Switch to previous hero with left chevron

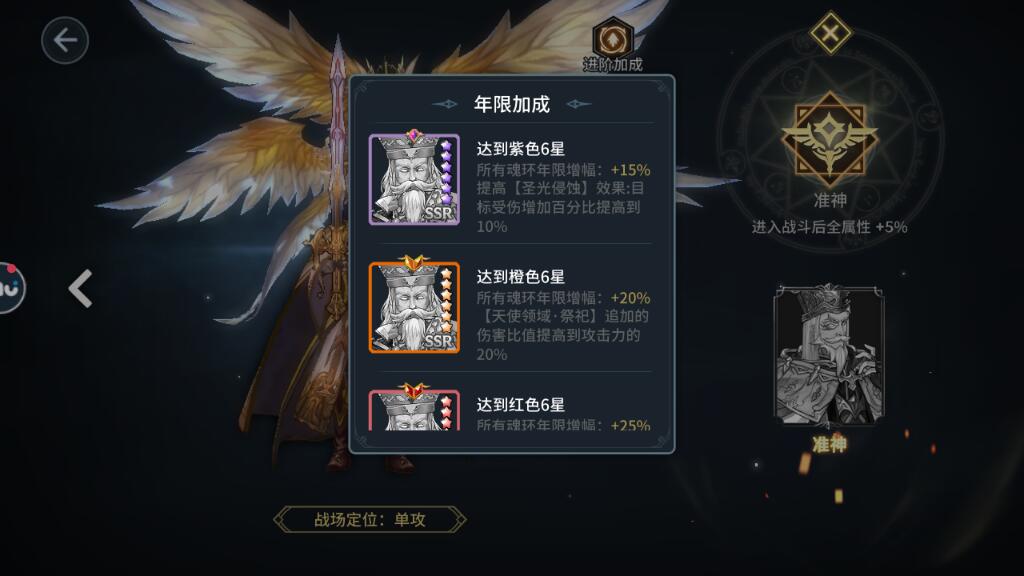tap(80, 288)
